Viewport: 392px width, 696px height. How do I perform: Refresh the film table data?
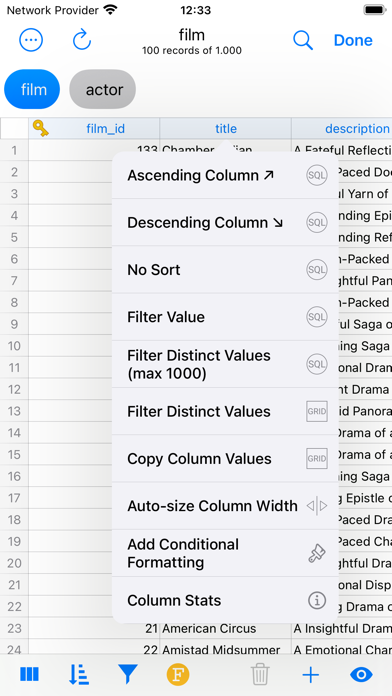coord(82,40)
